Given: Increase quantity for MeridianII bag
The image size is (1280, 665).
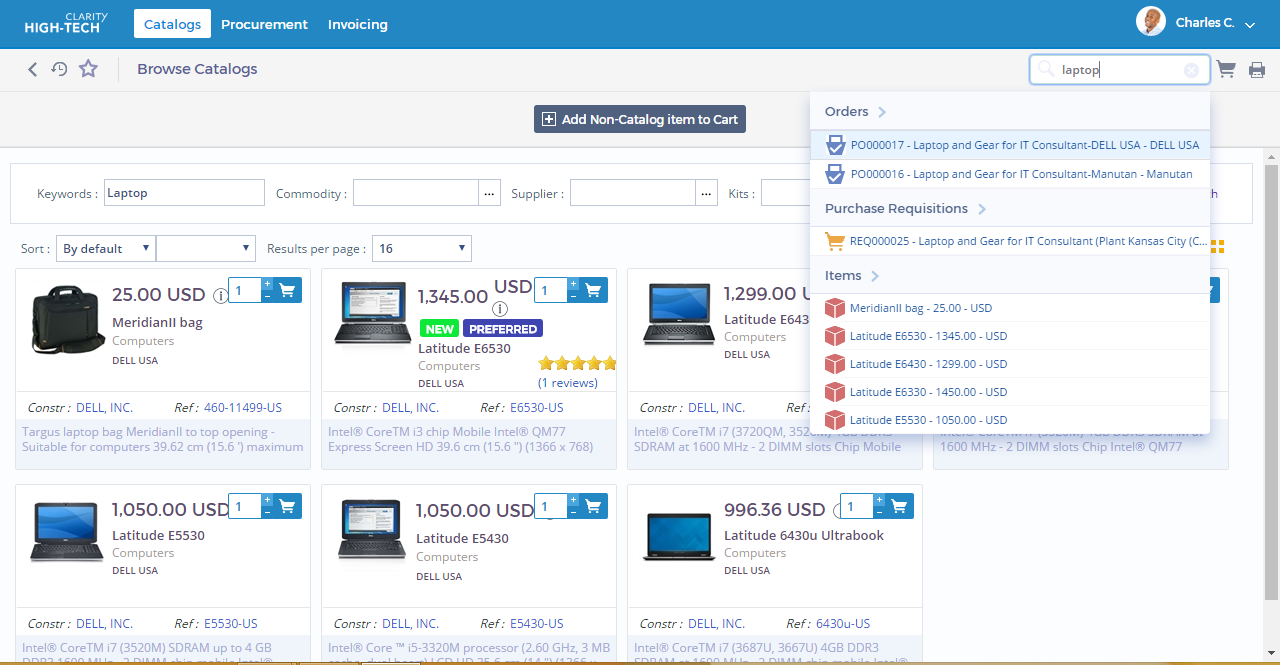Looking at the screenshot, I should (267, 284).
